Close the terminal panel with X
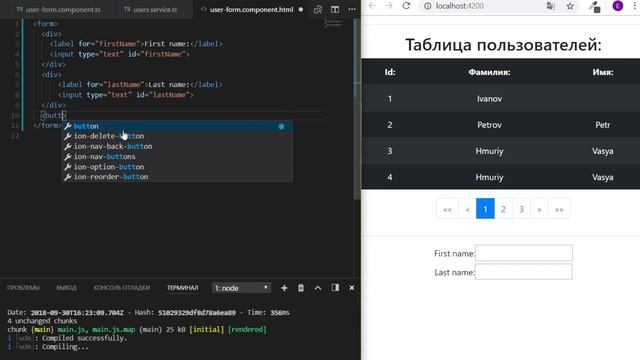This screenshot has height=360, width=640. tap(352, 288)
